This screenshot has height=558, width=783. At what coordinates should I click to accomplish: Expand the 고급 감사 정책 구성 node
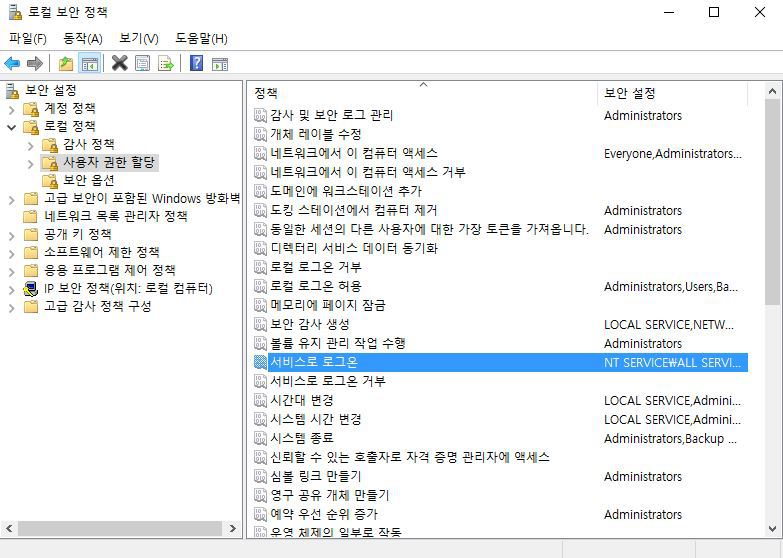click(x=12, y=307)
